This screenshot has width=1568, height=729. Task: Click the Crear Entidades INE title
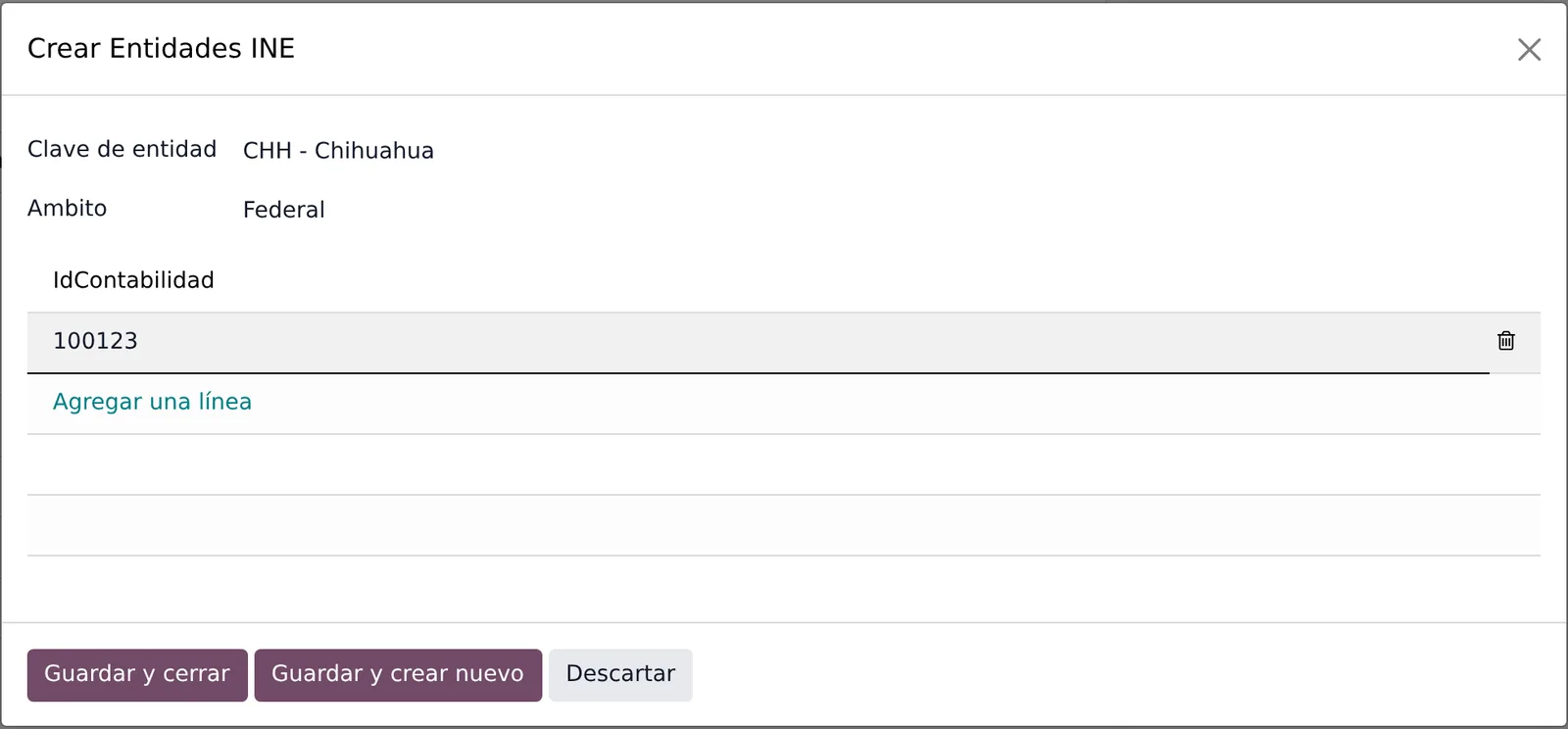point(161,48)
